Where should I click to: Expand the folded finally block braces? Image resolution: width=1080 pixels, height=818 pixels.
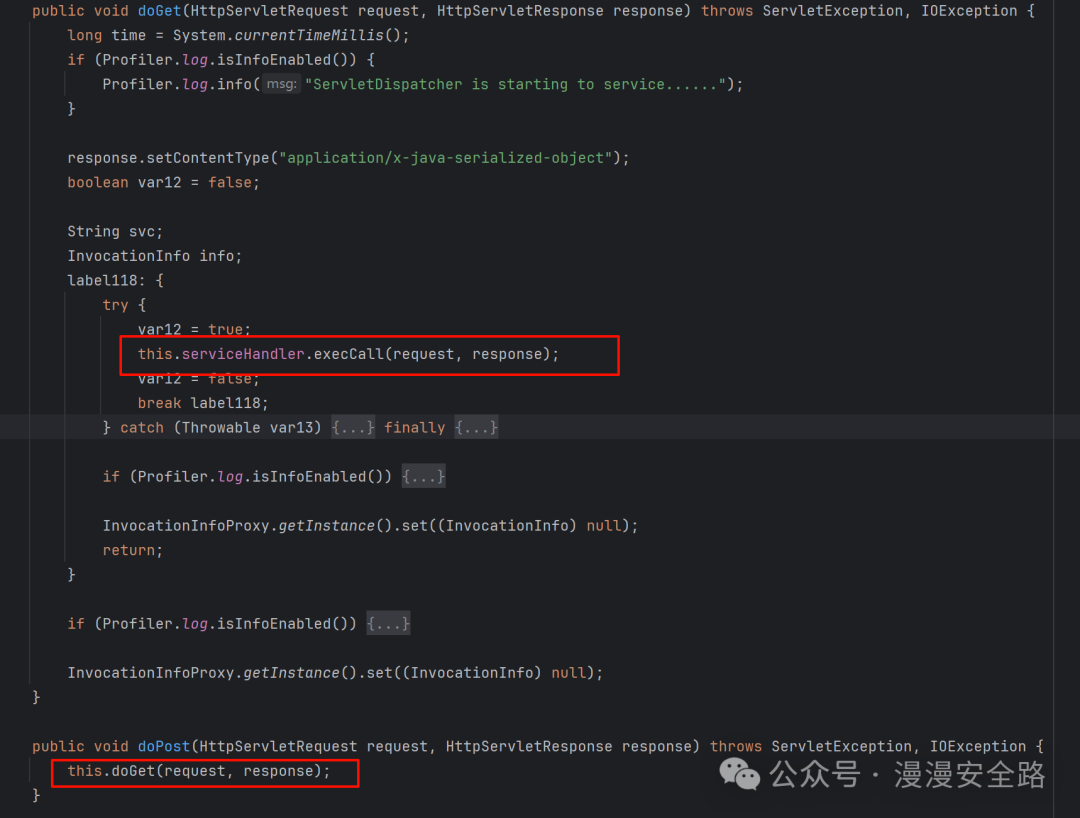tap(476, 428)
